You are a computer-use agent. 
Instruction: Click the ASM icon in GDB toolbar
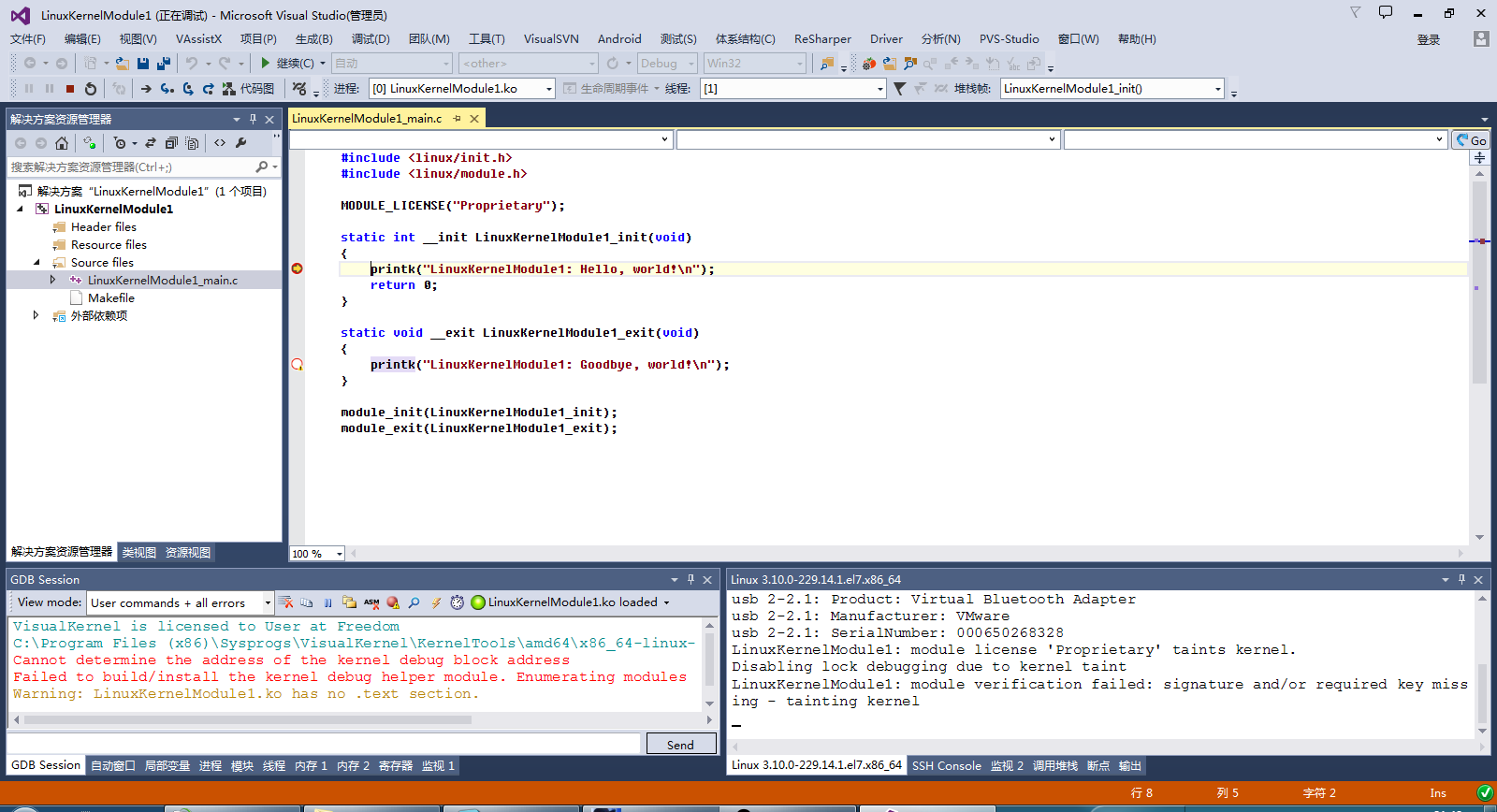tap(371, 602)
